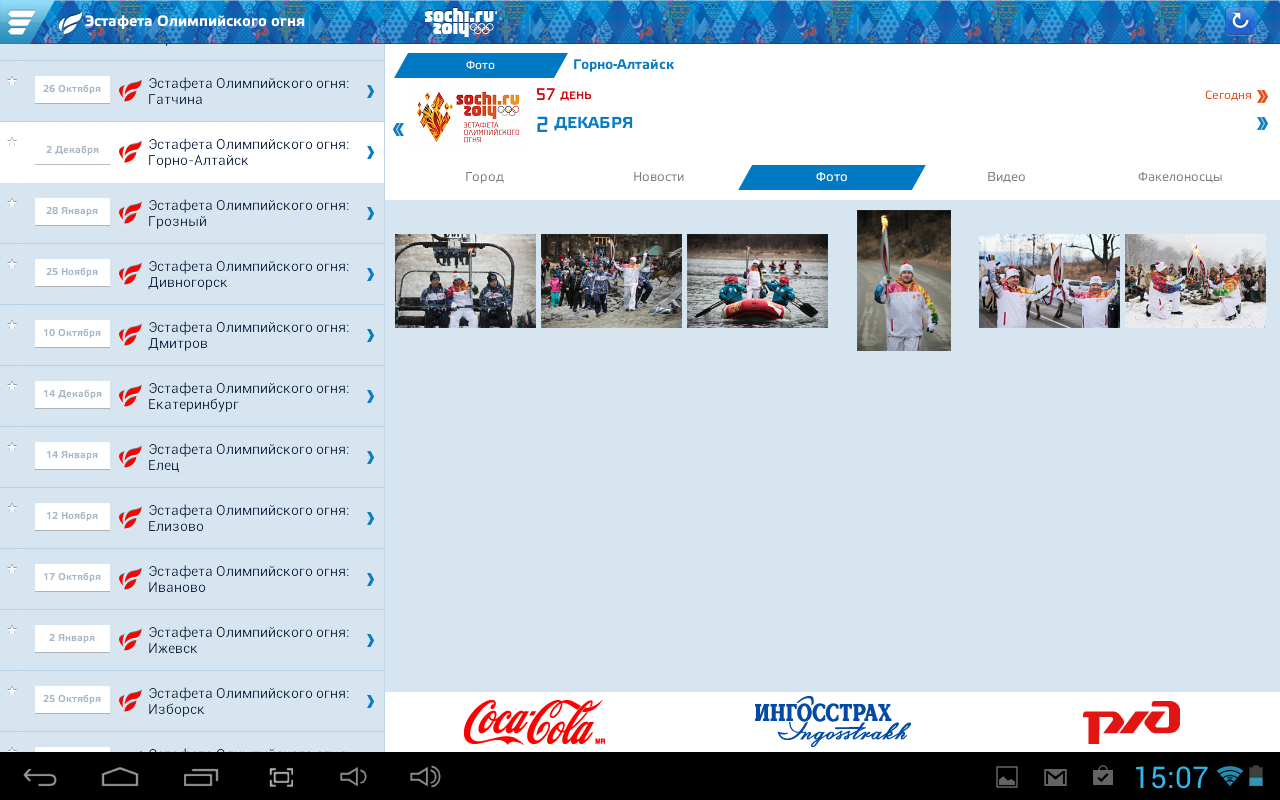1280x800 pixels.
Task: Tap the screenshot capture icon in navigation bar
Action: tap(281, 777)
